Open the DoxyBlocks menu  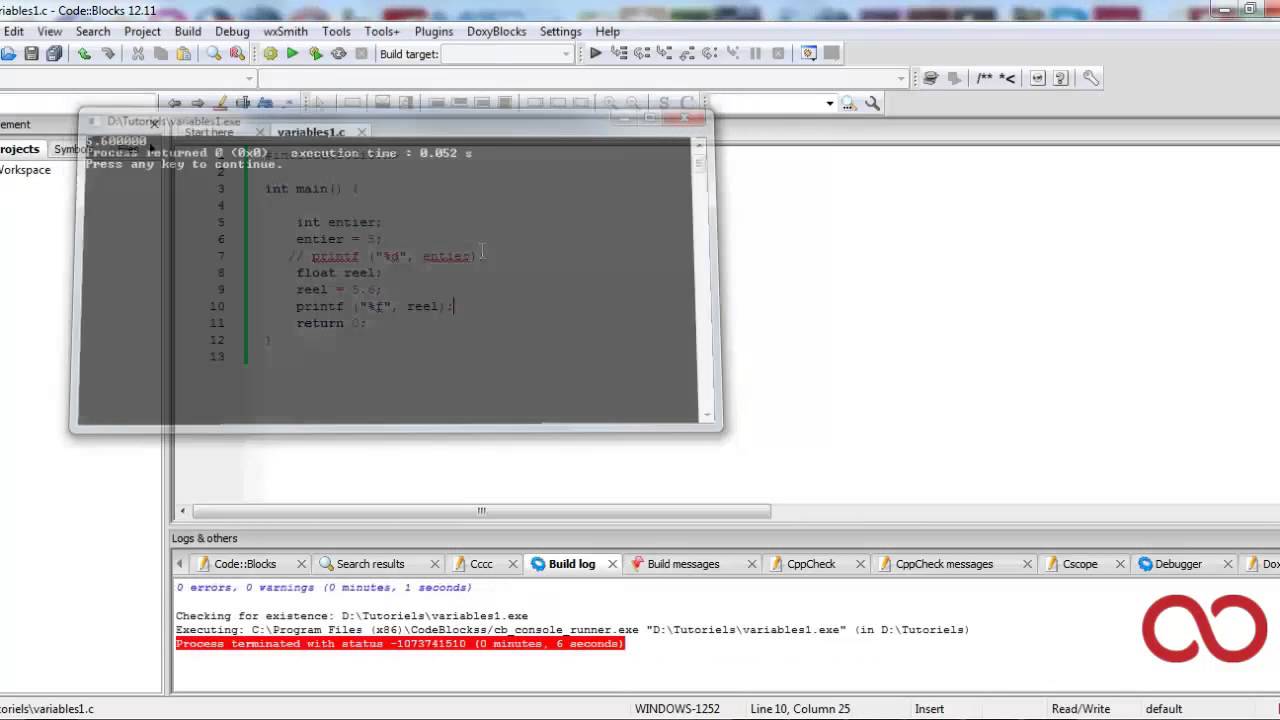(496, 31)
